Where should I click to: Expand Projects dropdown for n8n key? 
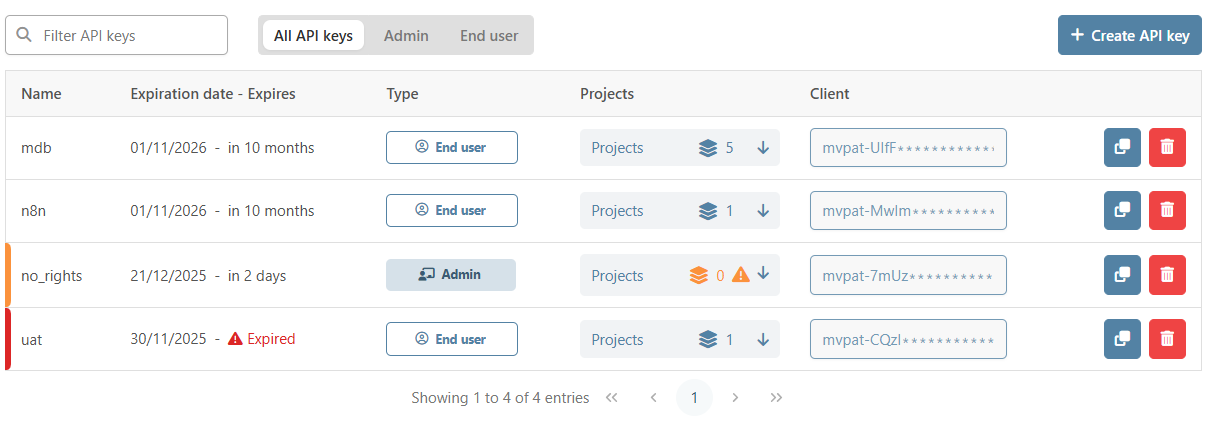point(763,211)
